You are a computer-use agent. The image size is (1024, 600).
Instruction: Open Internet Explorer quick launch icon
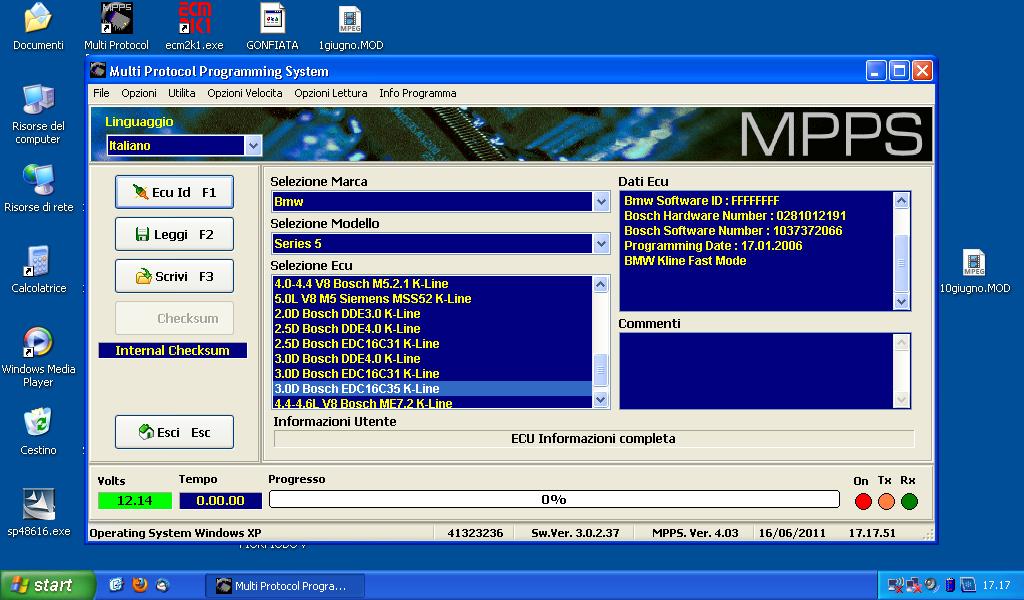click(x=116, y=585)
